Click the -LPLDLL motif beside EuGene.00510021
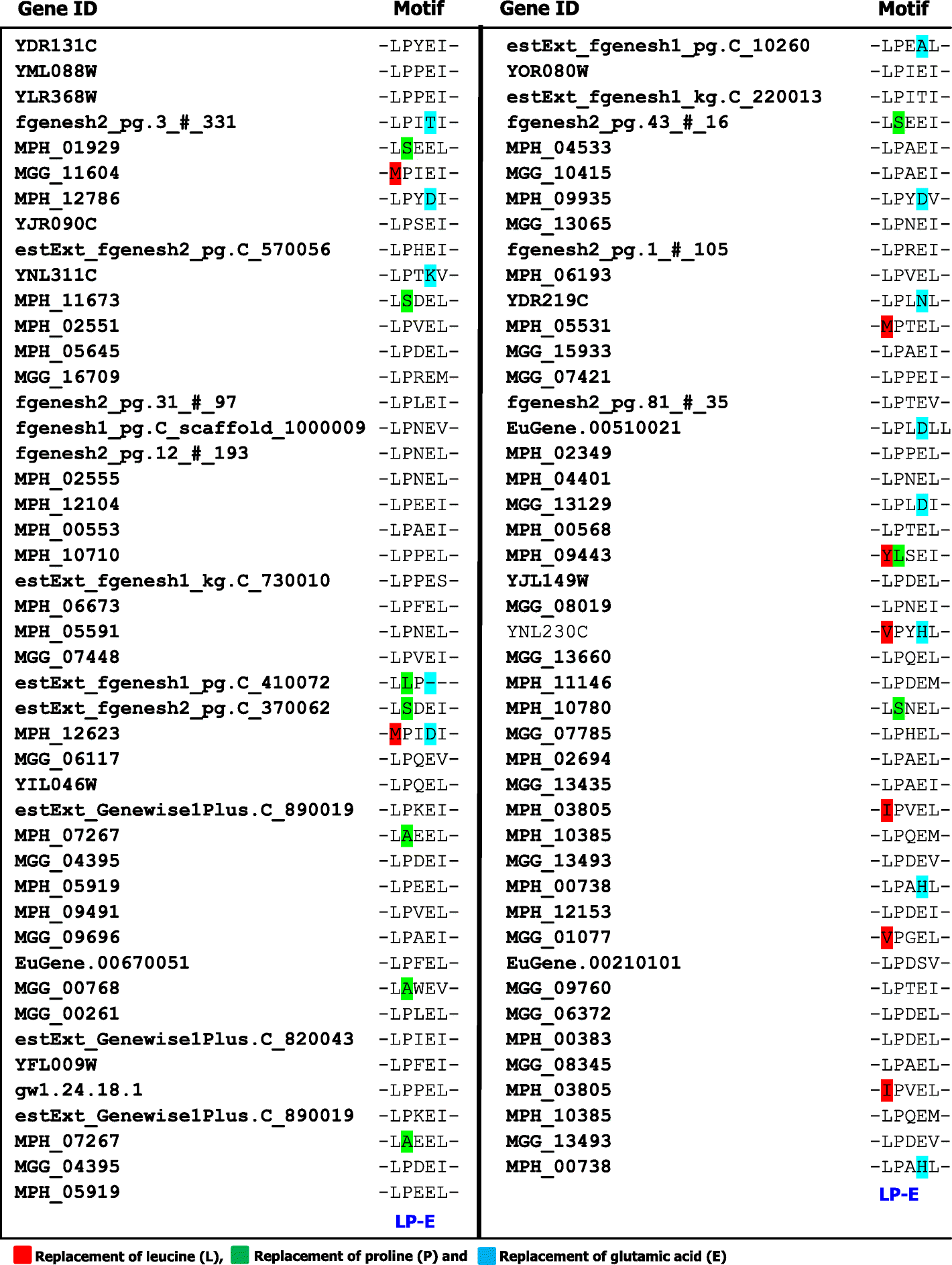952x1265 pixels. click(910, 428)
